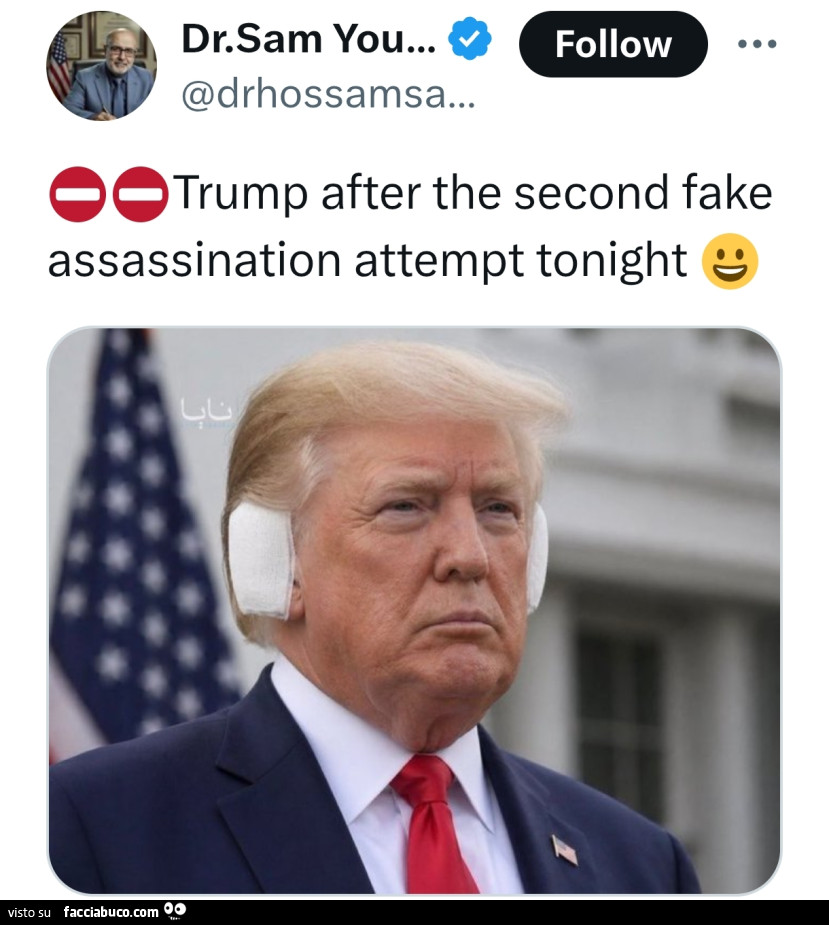Click the "Trump after the second fake" text
This screenshot has width=829, height=925.
point(474,192)
